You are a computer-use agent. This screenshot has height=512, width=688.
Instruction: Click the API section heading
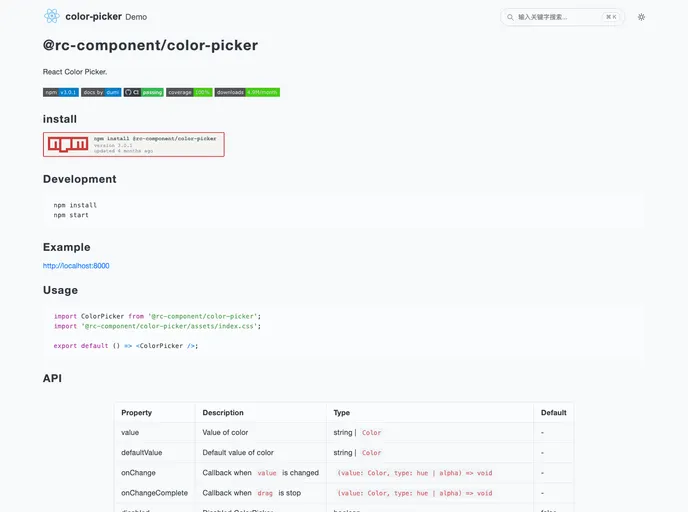(52, 378)
